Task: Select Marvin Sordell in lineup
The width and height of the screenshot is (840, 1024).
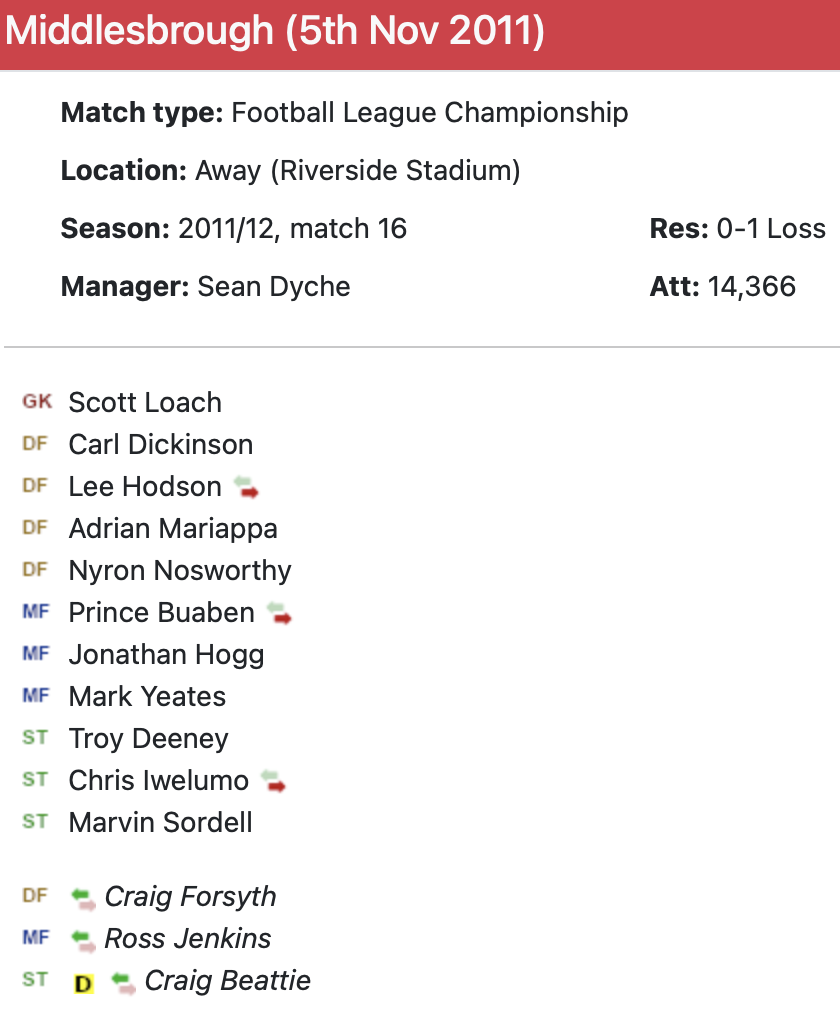Action: pyautogui.click(x=160, y=823)
